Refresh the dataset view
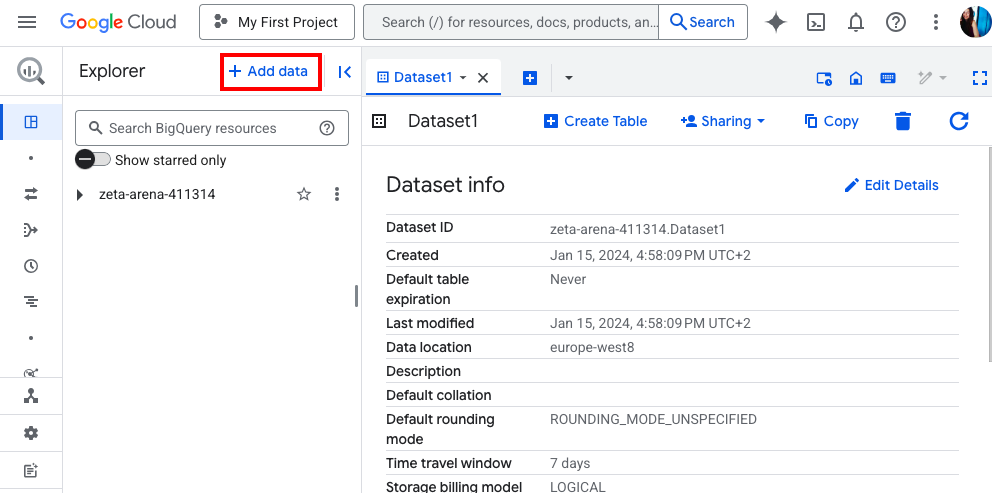Image resolution: width=992 pixels, height=493 pixels. coord(959,121)
